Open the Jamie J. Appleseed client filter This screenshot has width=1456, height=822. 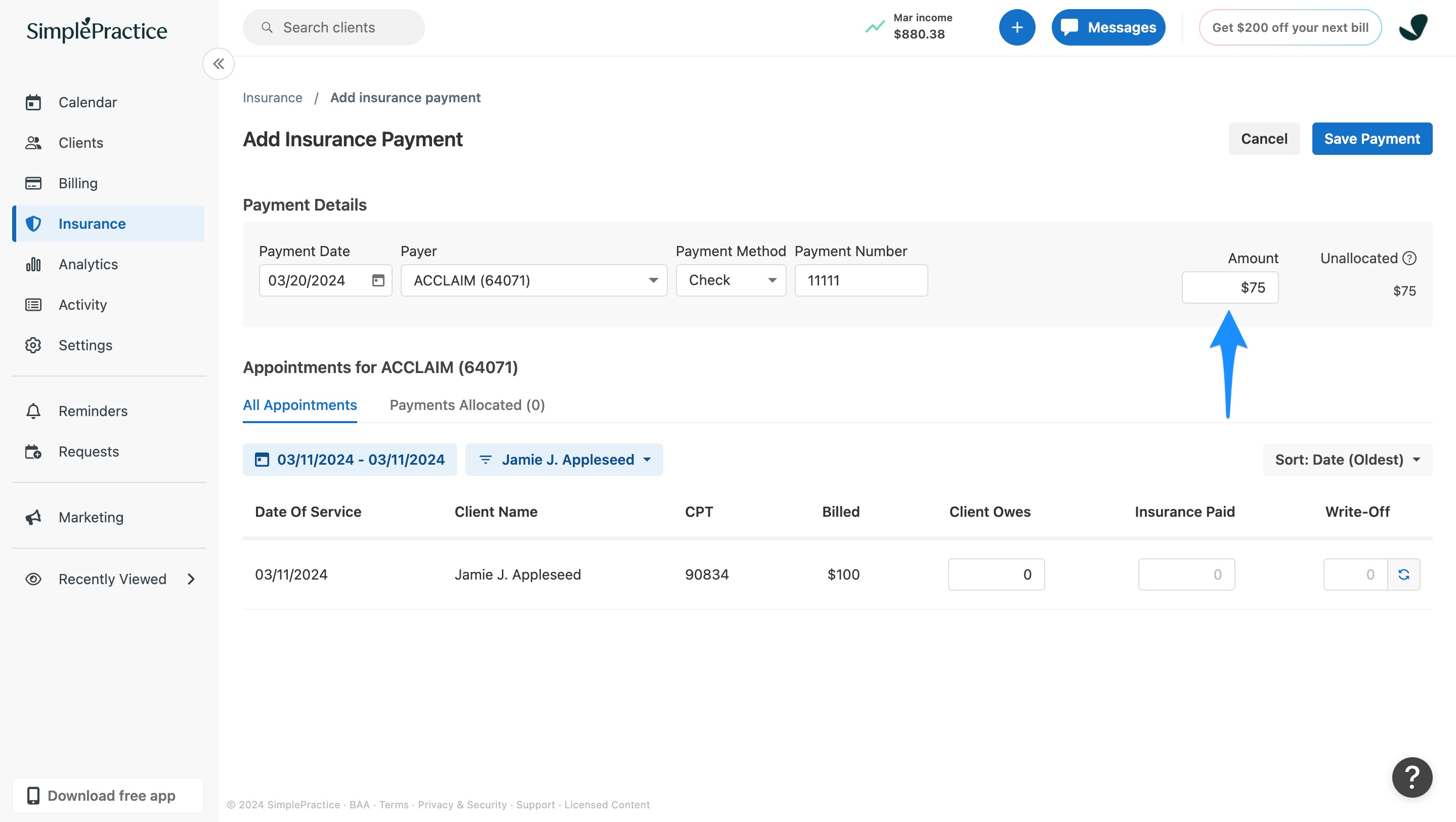tap(564, 460)
